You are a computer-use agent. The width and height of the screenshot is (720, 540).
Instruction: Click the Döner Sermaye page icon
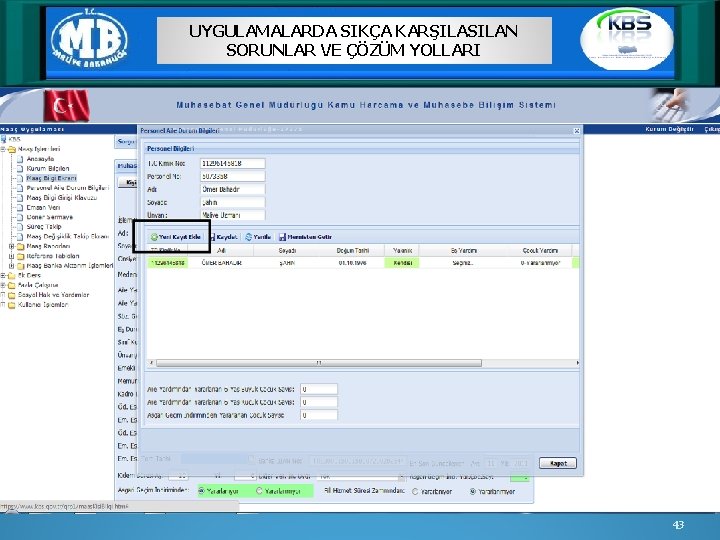pos(20,217)
